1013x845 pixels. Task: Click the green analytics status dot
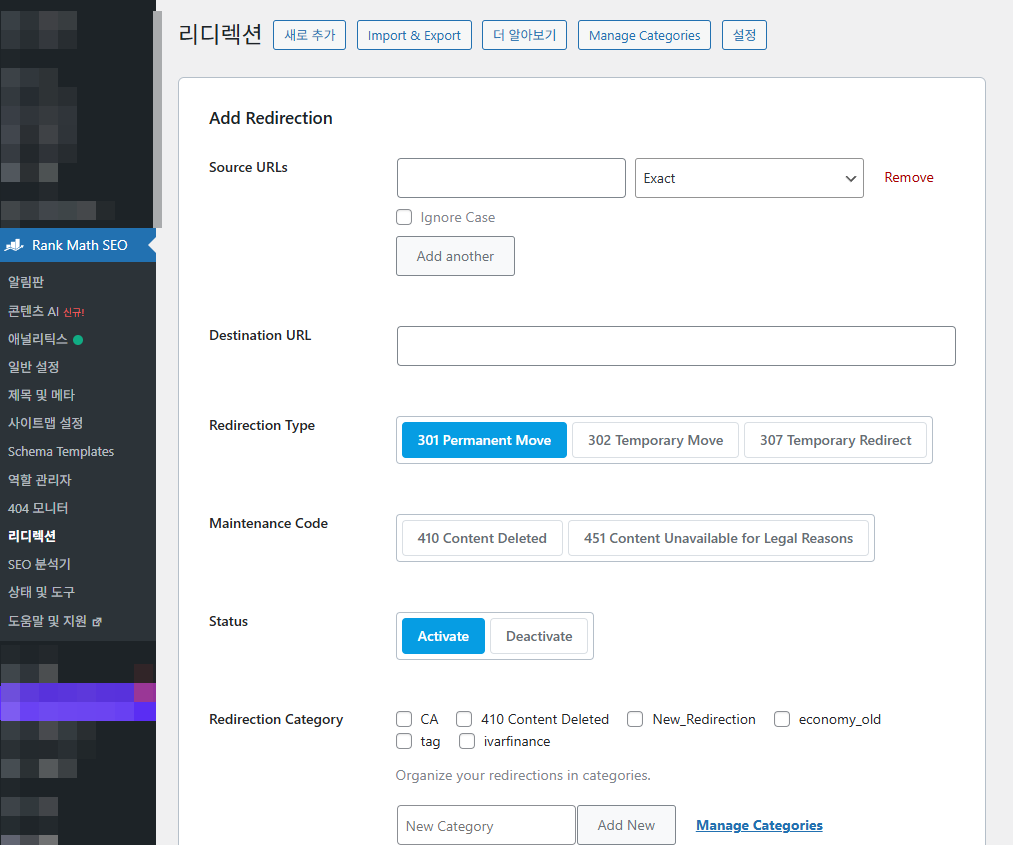(x=78, y=340)
